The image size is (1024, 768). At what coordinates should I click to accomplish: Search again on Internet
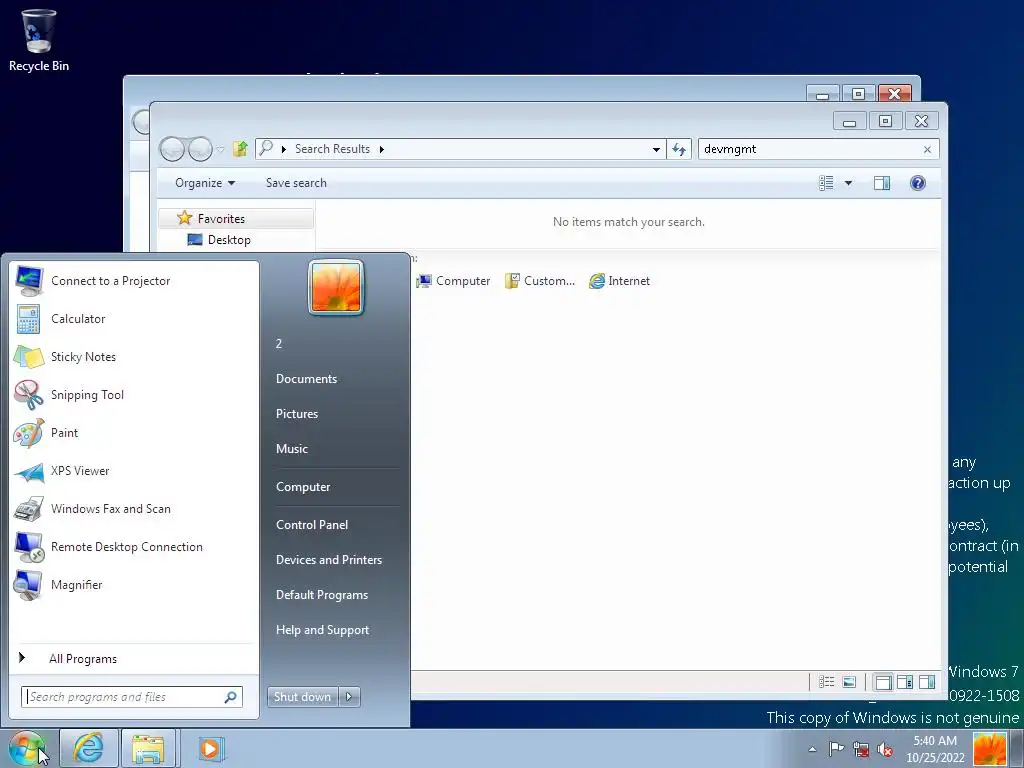pyautogui.click(x=619, y=281)
